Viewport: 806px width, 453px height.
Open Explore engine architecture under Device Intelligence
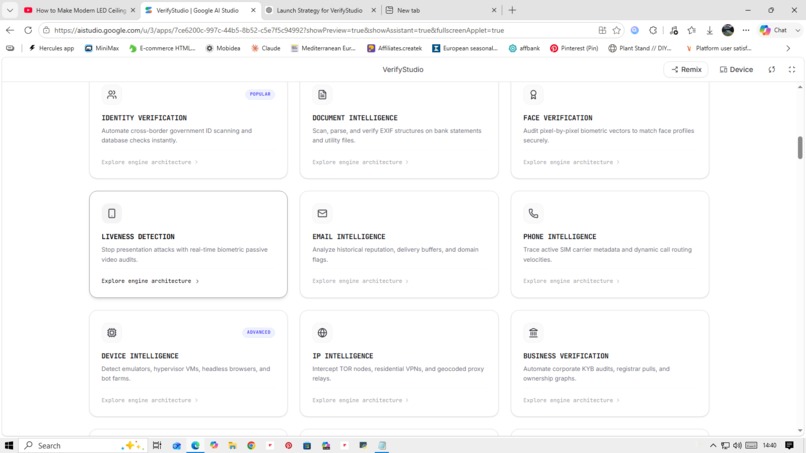click(x=150, y=400)
